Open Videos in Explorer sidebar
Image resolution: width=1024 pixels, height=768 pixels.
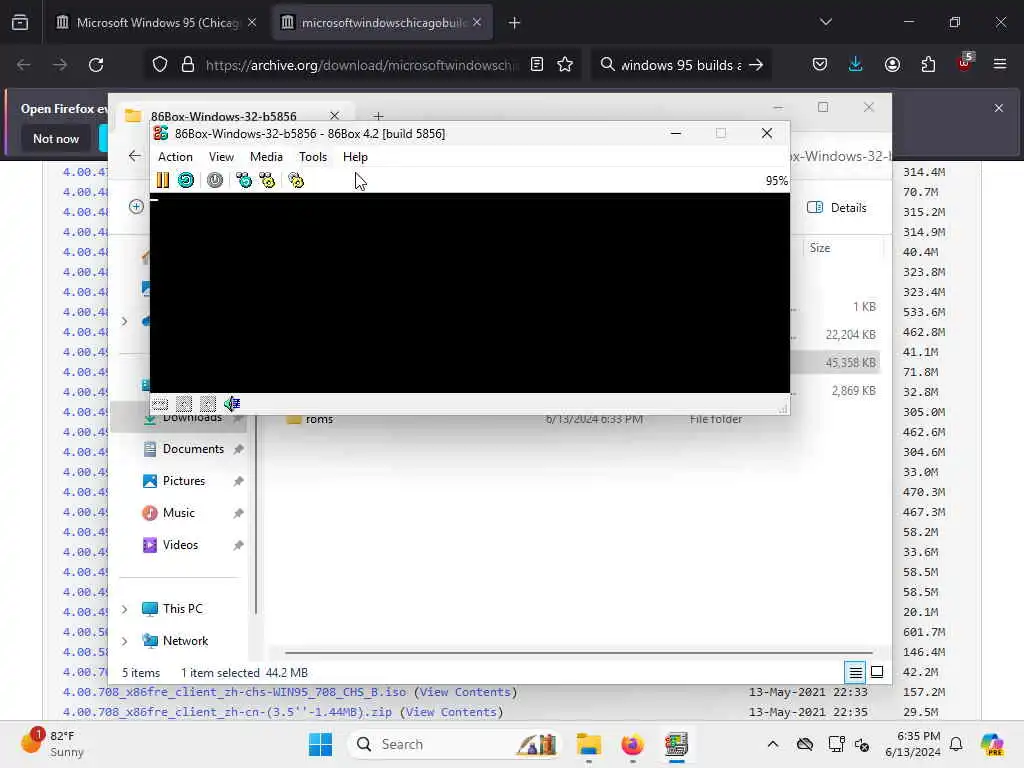click(x=180, y=545)
